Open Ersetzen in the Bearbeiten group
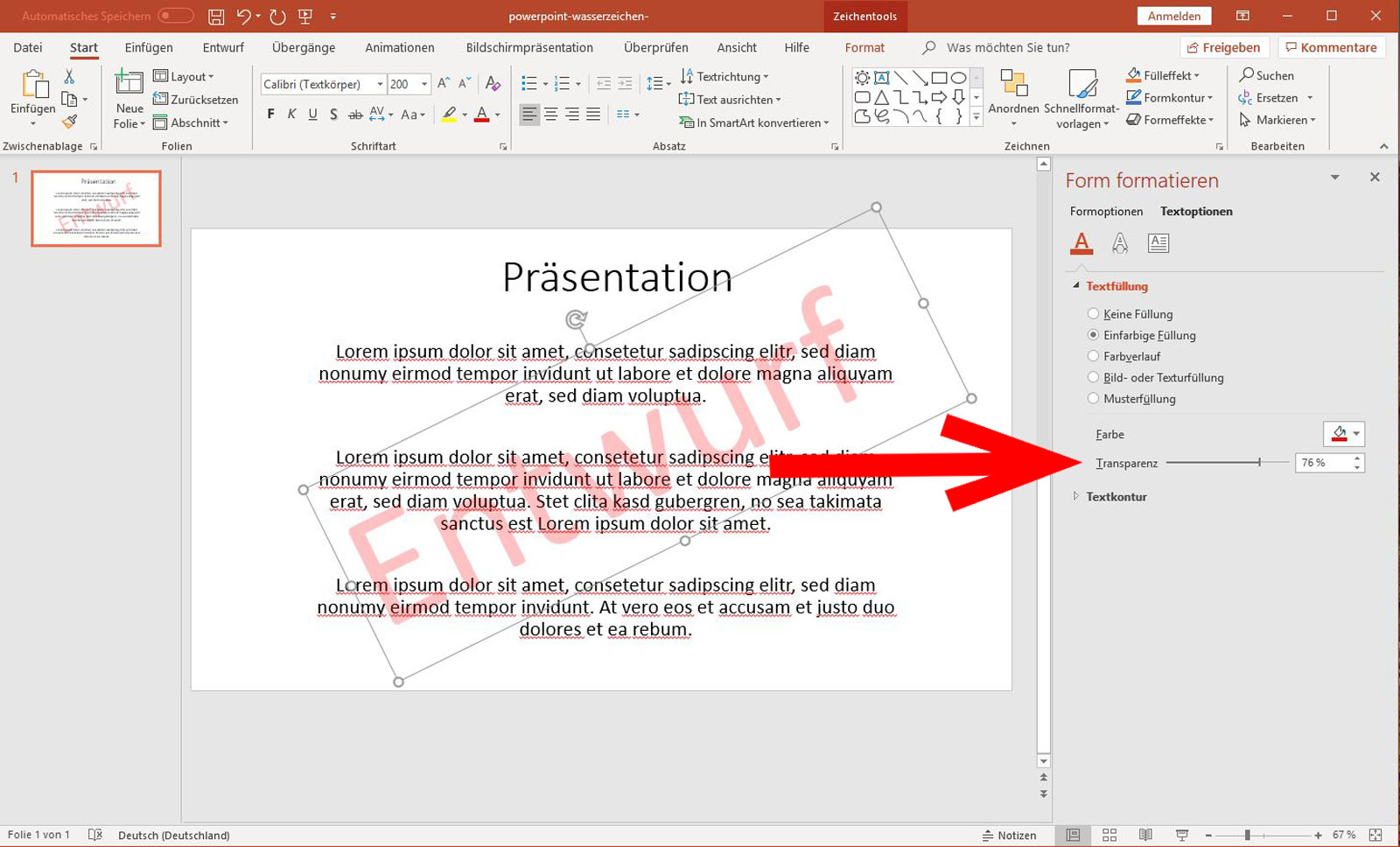 [1274, 98]
